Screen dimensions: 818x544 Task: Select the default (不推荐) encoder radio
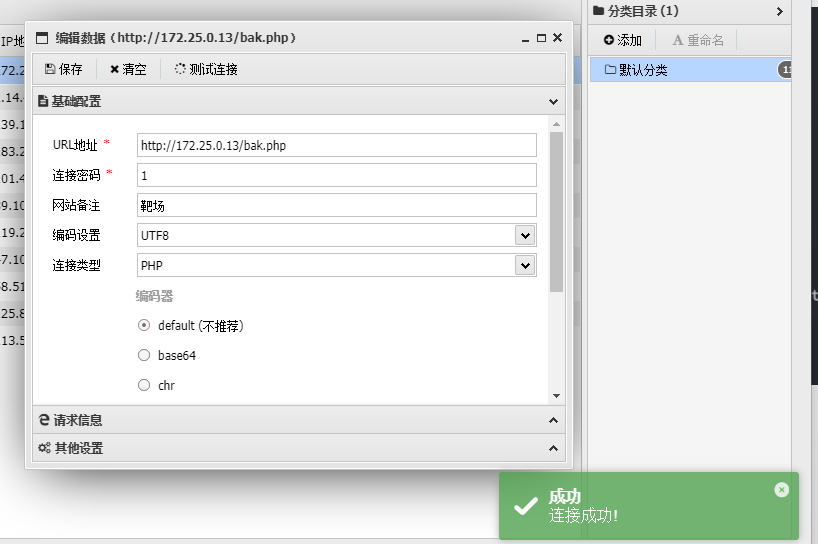coord(144,325)
